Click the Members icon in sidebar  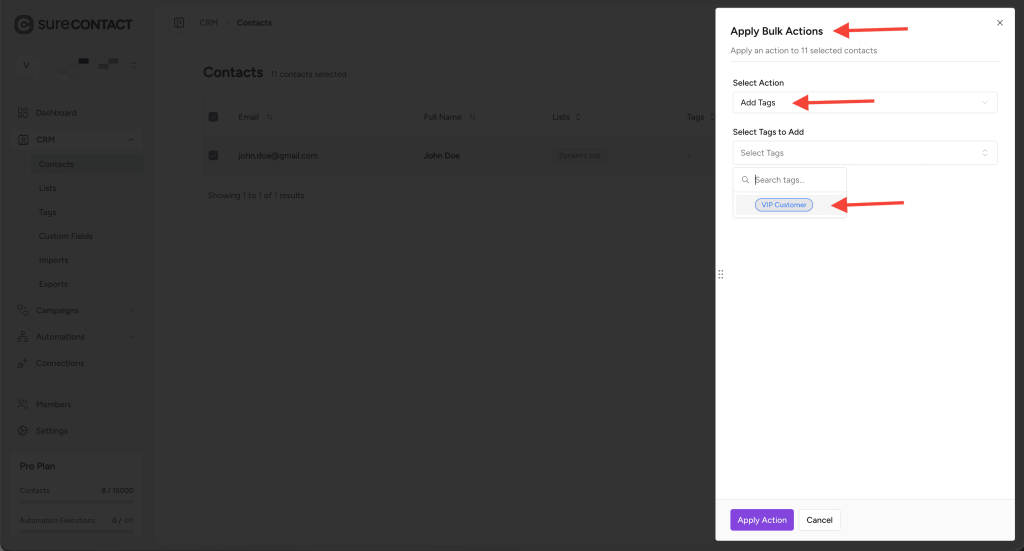23,405
